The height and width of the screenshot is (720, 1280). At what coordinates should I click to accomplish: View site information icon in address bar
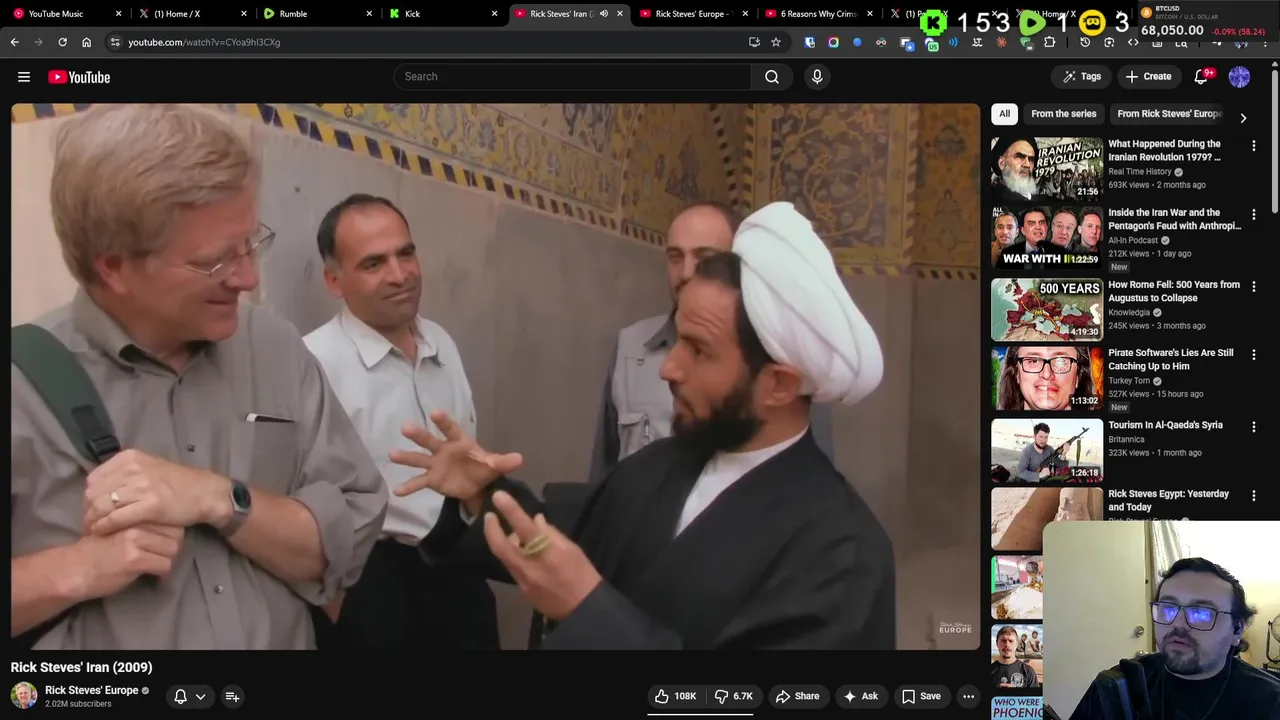pos(115,42)
